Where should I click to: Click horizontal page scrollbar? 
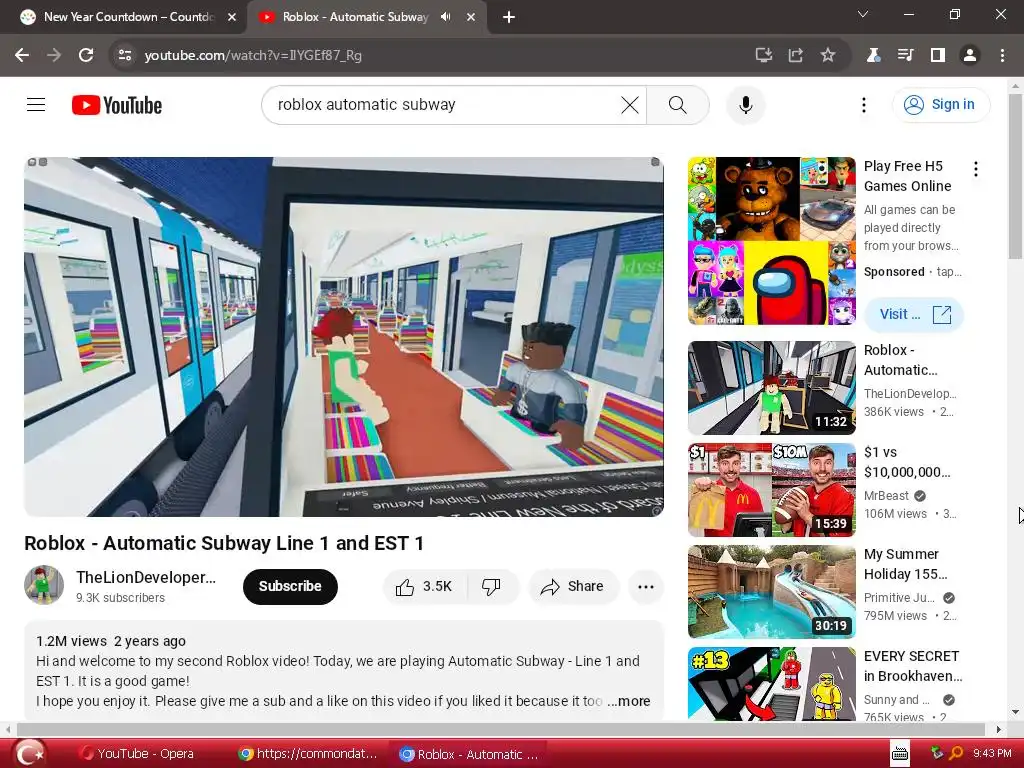tap(501, 729)
